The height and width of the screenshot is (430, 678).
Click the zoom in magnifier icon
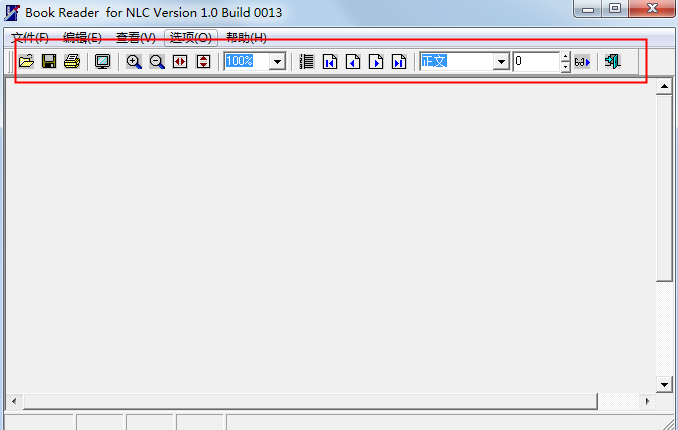134,61
